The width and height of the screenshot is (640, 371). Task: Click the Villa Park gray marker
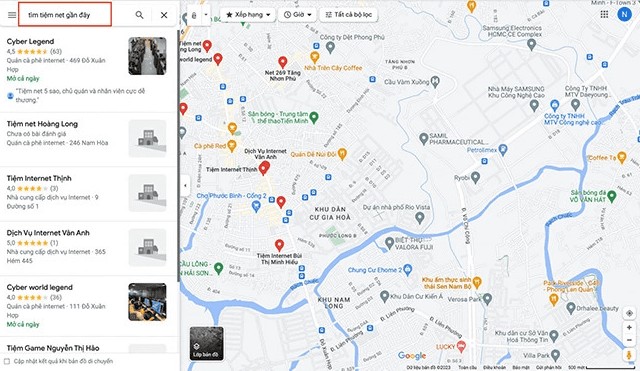click(x=556, y=355)
